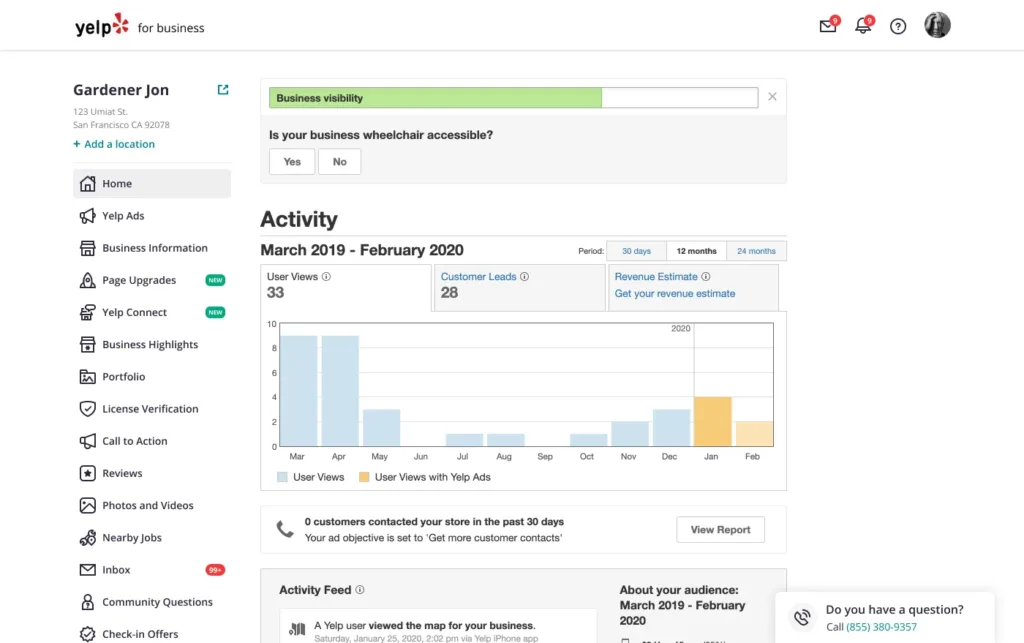The image size is (1024, 643).
Task: Answer Yes to wheelchair accessible question
Action: [x=292, y=161]
